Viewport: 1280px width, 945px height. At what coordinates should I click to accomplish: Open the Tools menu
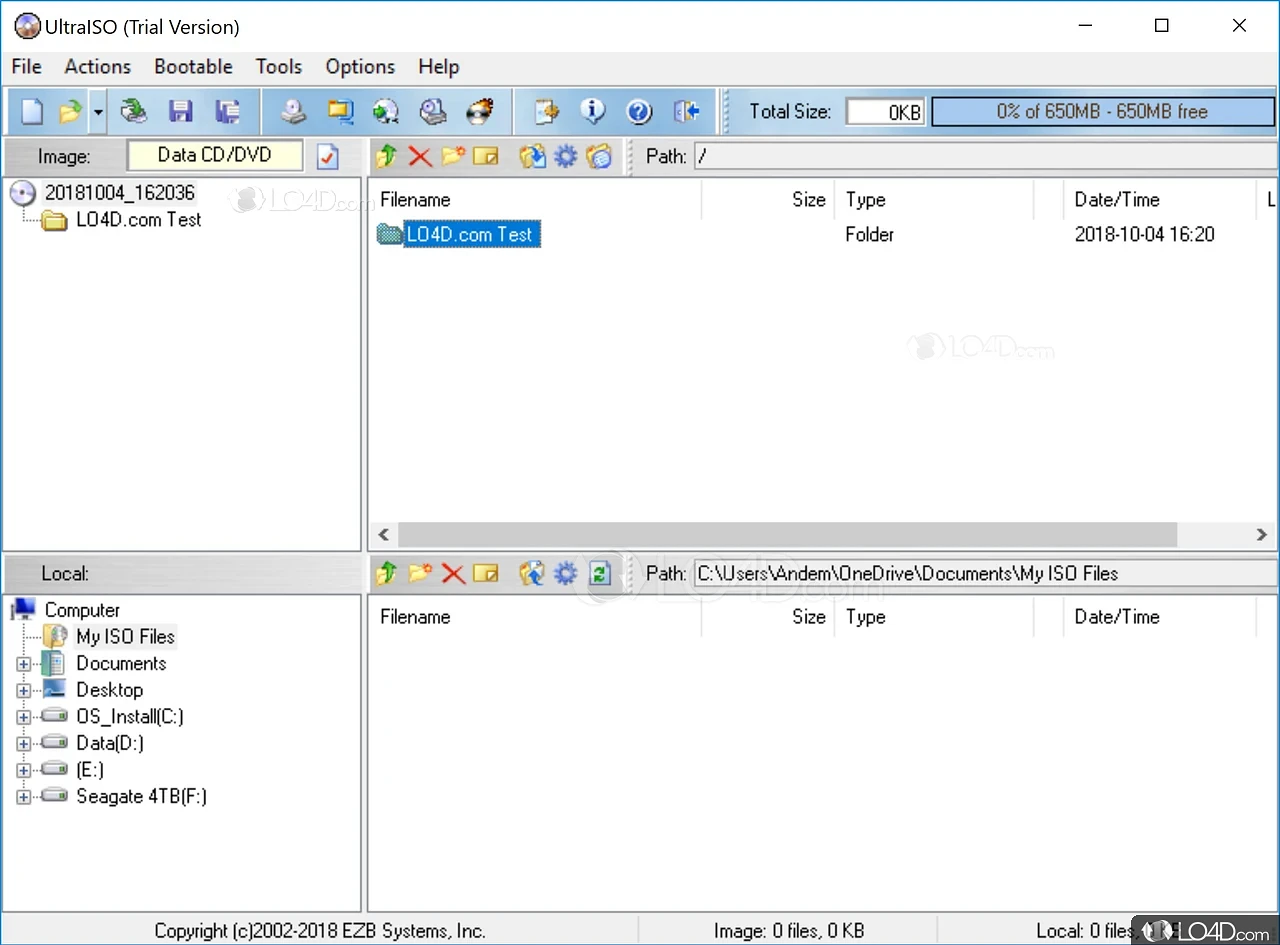(x=278, y=66)
